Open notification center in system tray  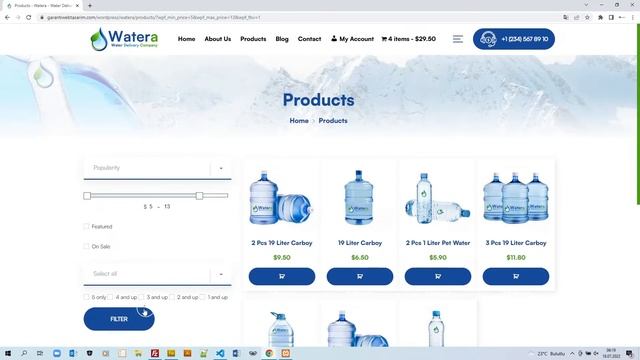click(630, 353)
